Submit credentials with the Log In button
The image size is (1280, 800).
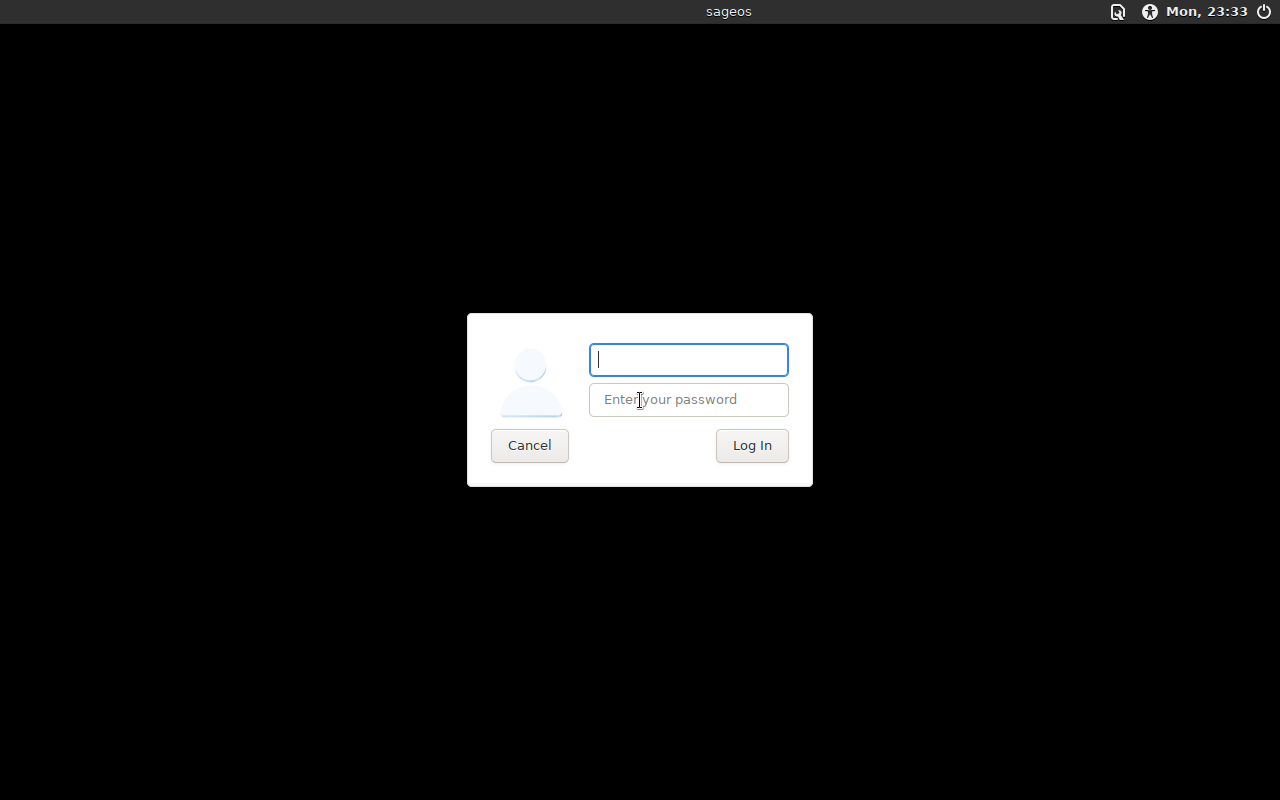[752, 446]
